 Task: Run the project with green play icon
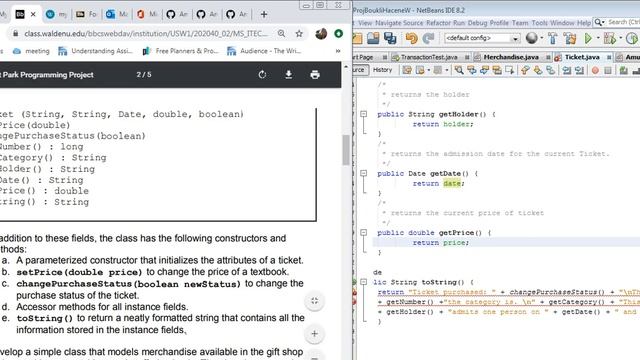(588, 38)
